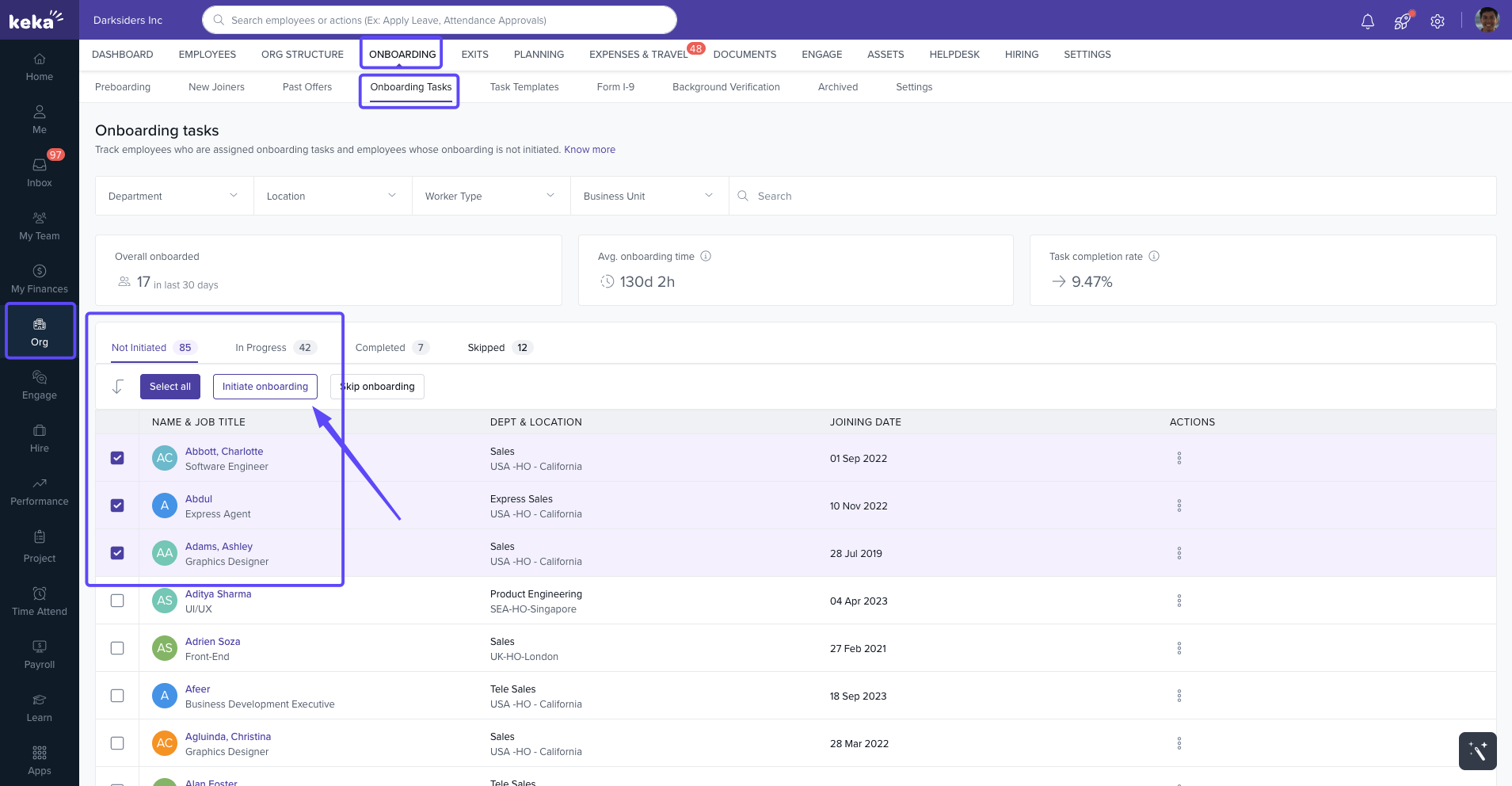Image resolution: width=1512 pixels, height=786 pixels.
Task: Open the Worker Type dropdown
Action: point(490,196)
